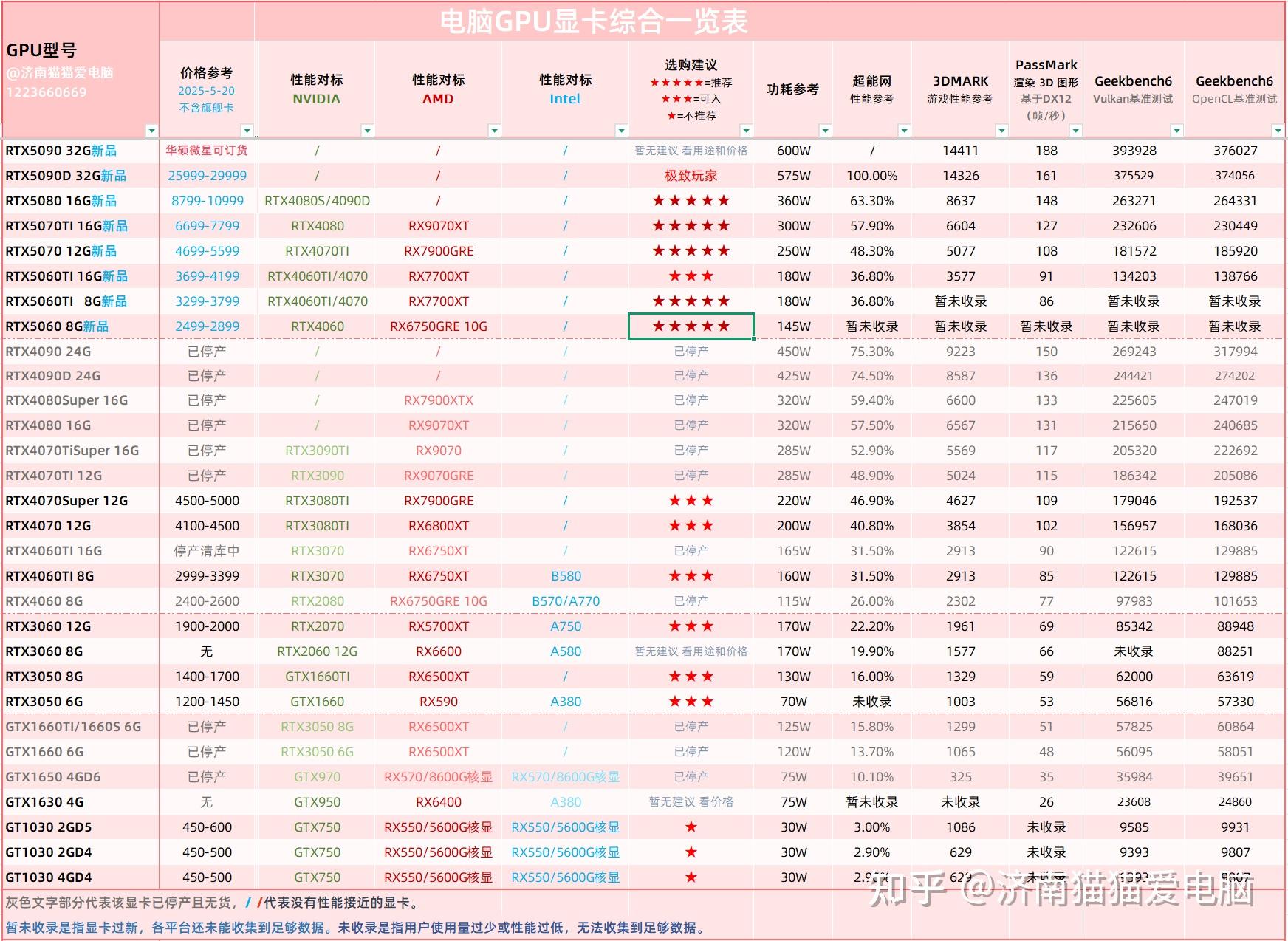Screen dimensions: 1288x941
Task: Select the RTX5060 8G新品 cell
Action: coord(80,326)
